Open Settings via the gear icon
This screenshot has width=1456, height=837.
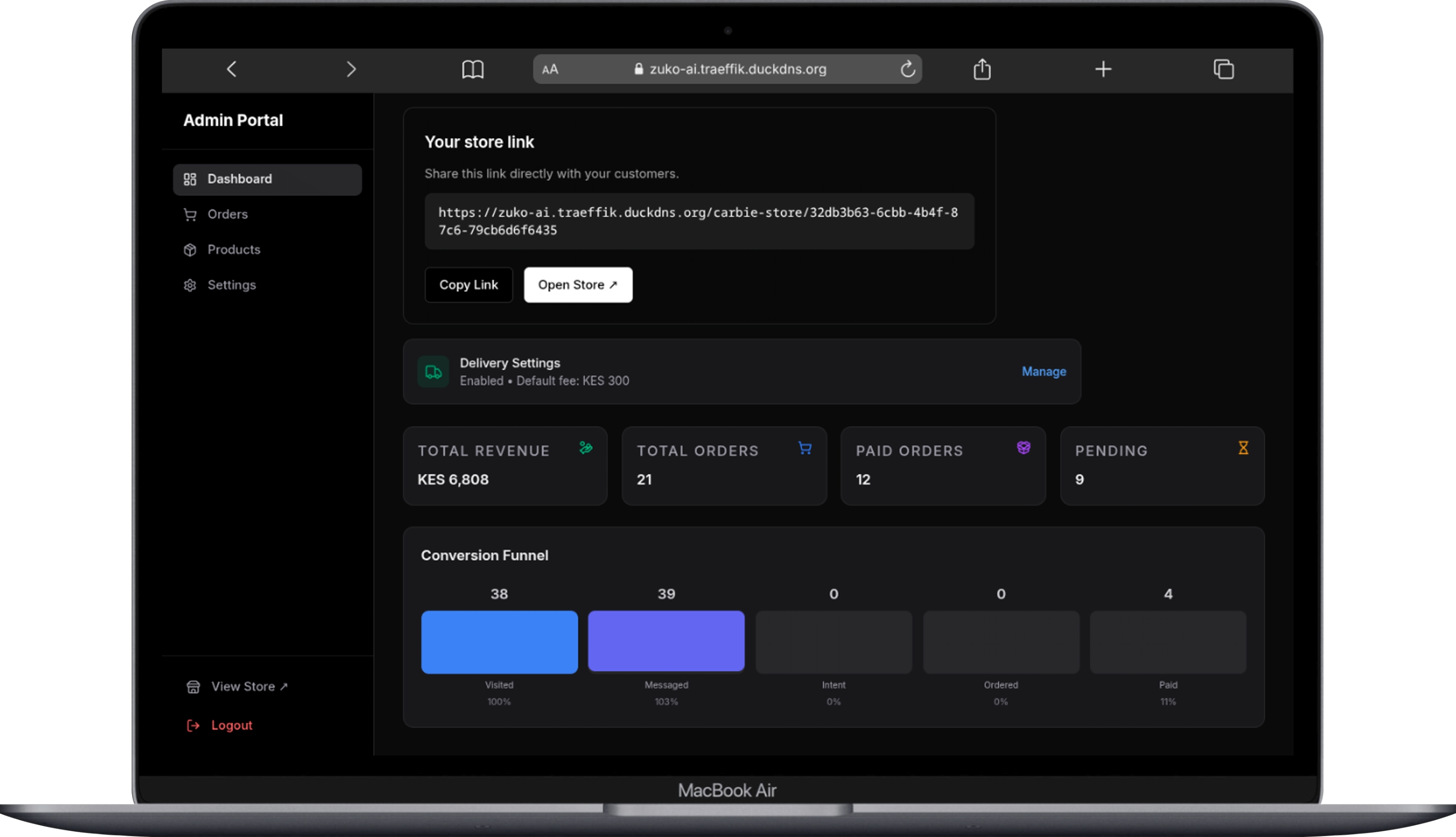190,284
